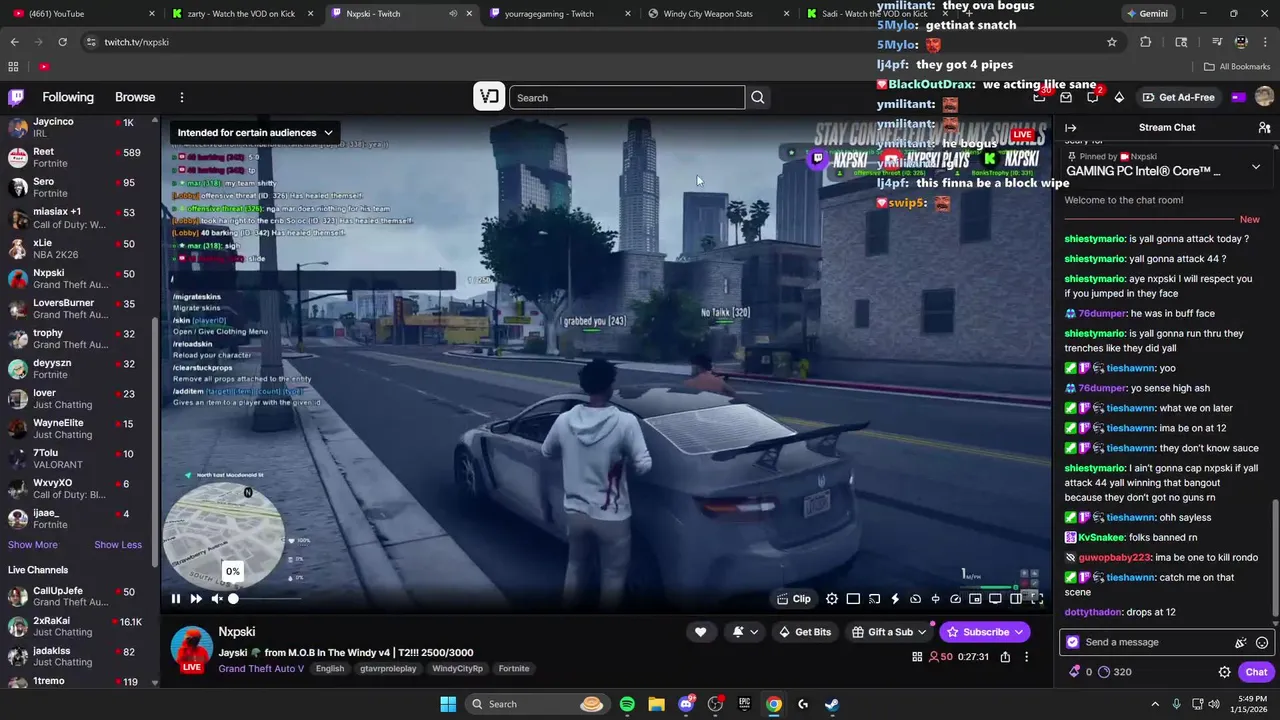Open the chat community users icon
The image size is (1280, 720).
click(1264, 128)
